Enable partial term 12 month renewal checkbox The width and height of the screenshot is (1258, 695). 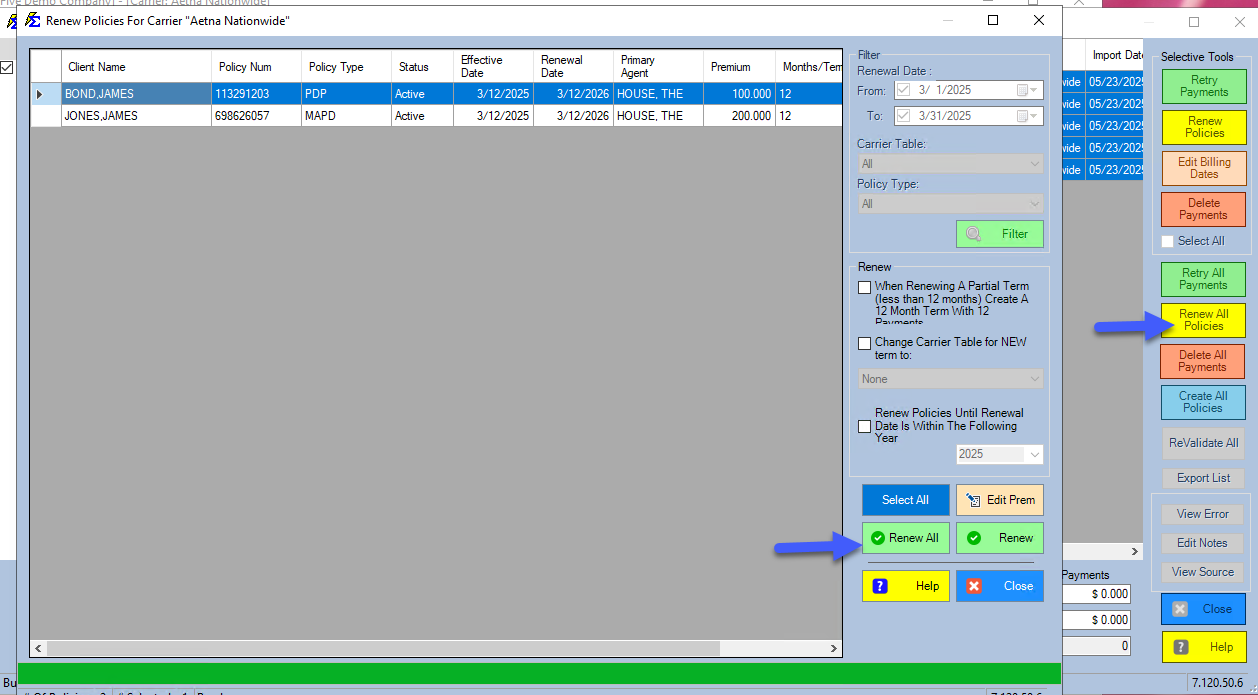pyautogui.click(x=865, y=288)
